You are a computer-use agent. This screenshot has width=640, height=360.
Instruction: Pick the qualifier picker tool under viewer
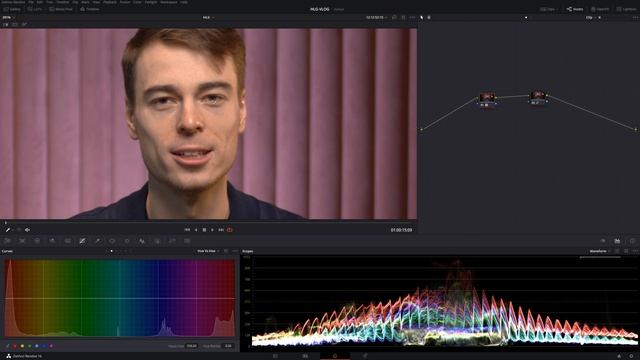[8, 230]
